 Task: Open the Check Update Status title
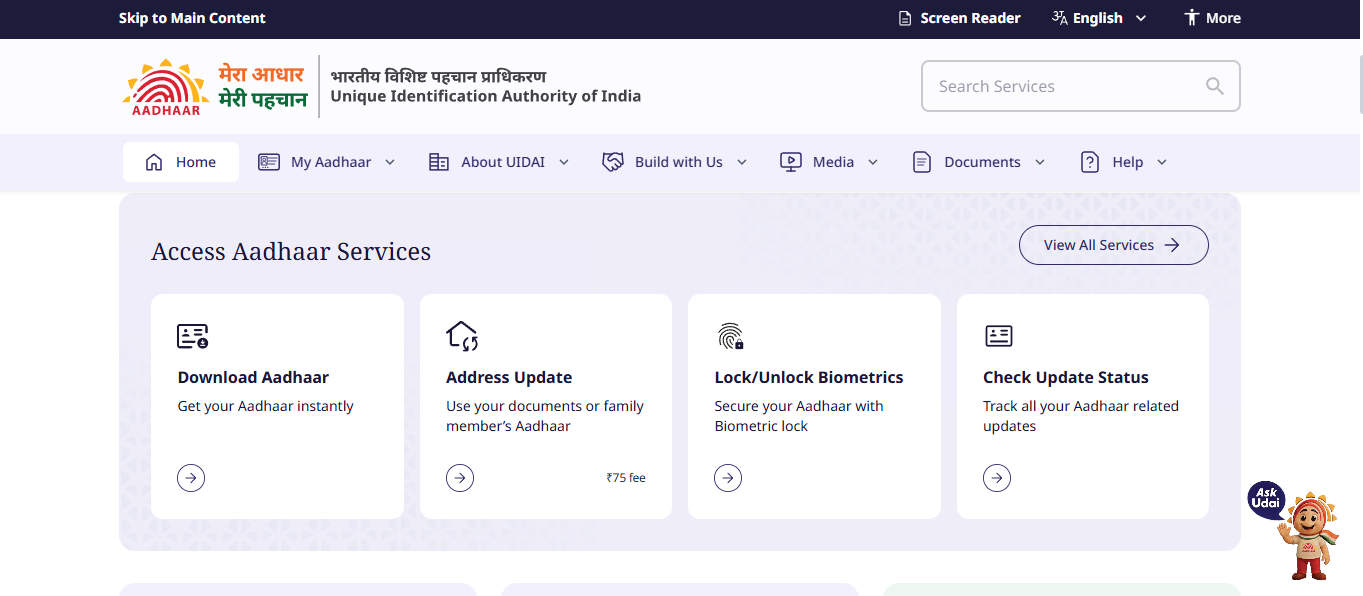tap(1066, 377)
